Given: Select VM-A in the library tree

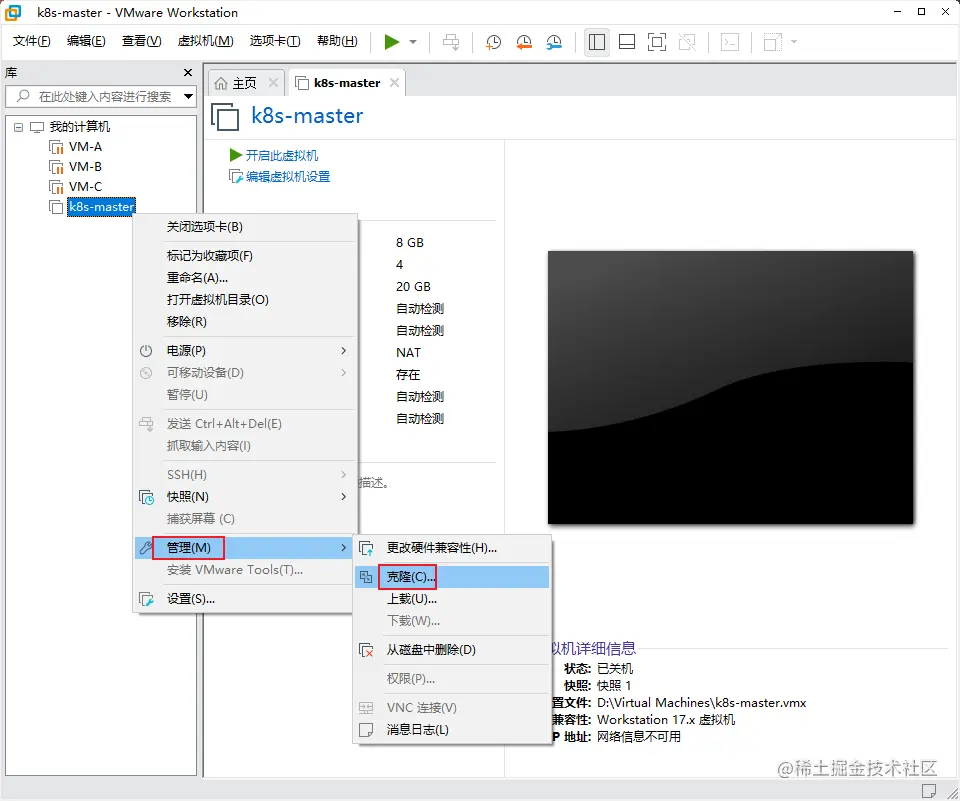Looking at the screenshot, I should click(x=85, y=147).
